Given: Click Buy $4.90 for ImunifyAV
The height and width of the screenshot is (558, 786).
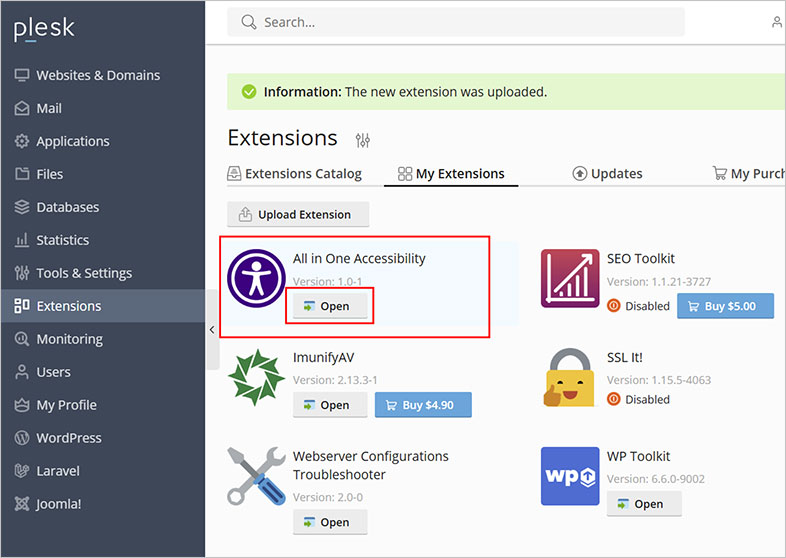Looking at the screenshot, I should click(422, 405).
